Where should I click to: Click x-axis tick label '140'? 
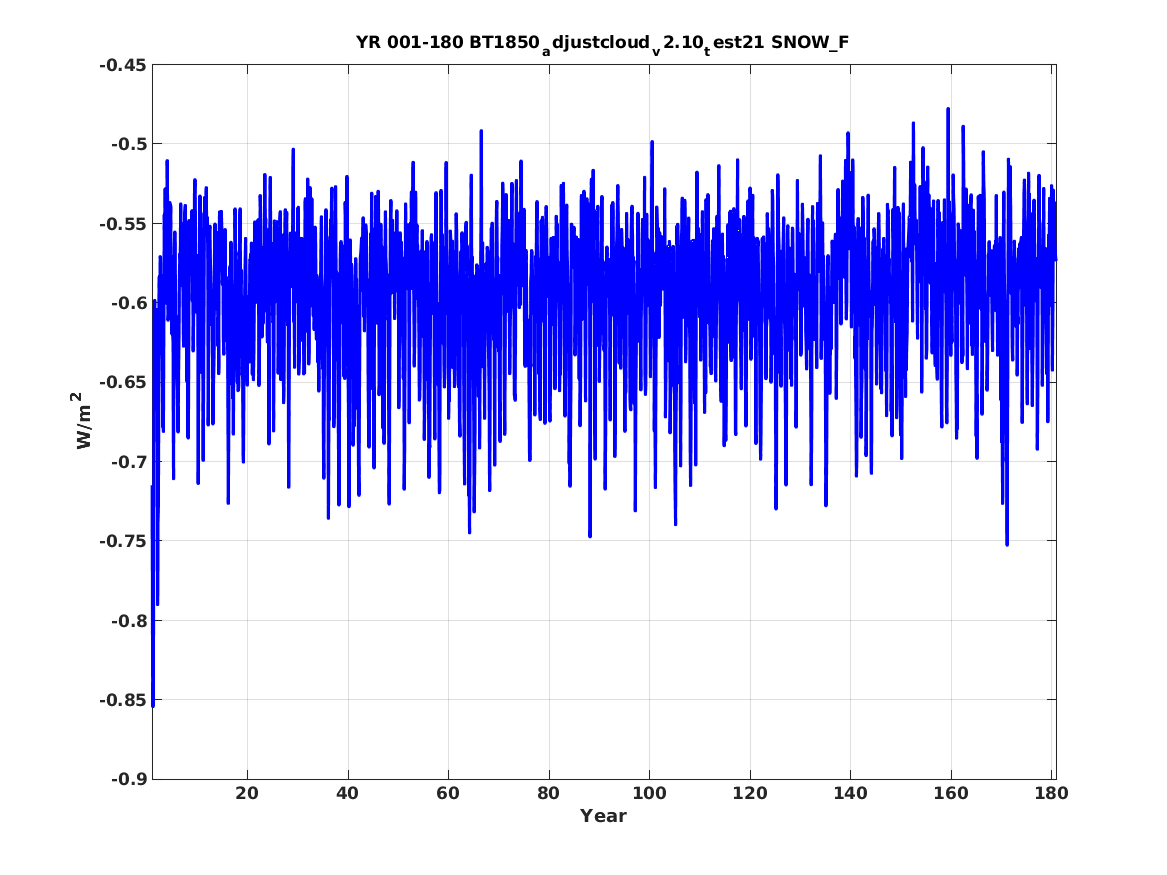pyautogui.click(x=850, y=793)
